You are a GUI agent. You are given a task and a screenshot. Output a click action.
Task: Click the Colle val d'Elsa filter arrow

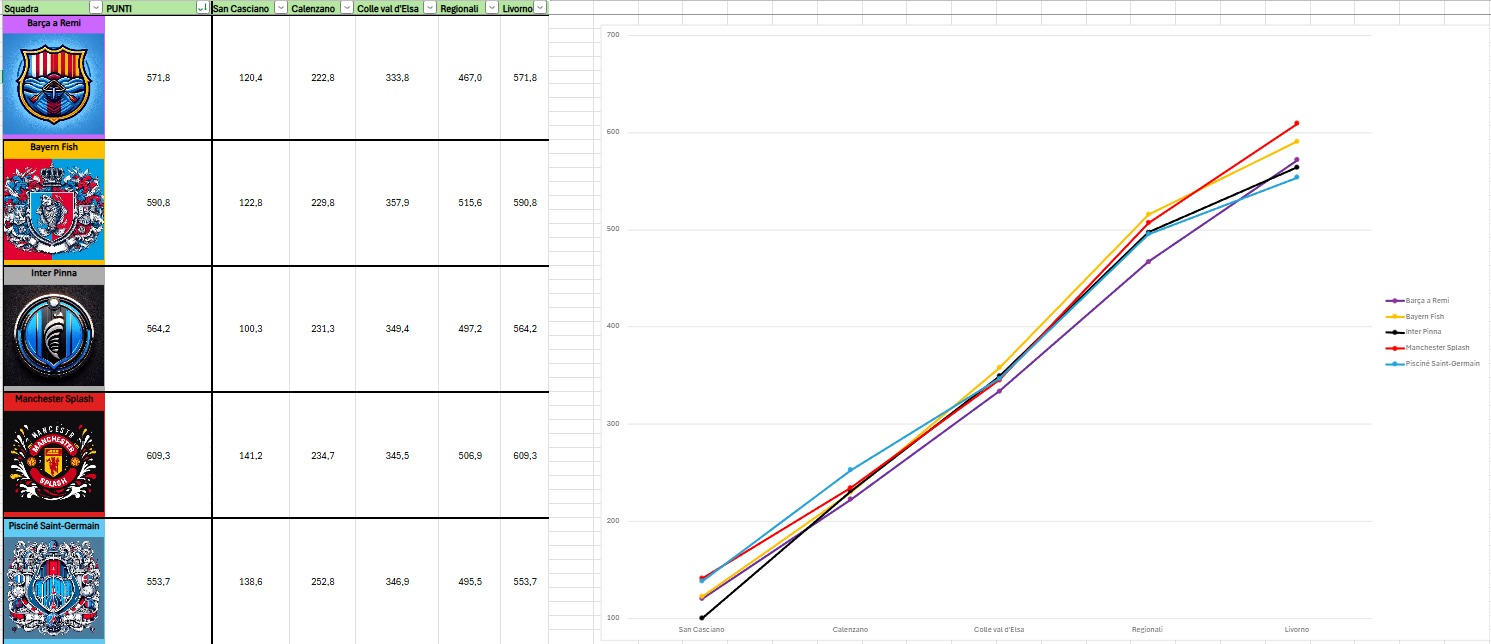[429, 8]
